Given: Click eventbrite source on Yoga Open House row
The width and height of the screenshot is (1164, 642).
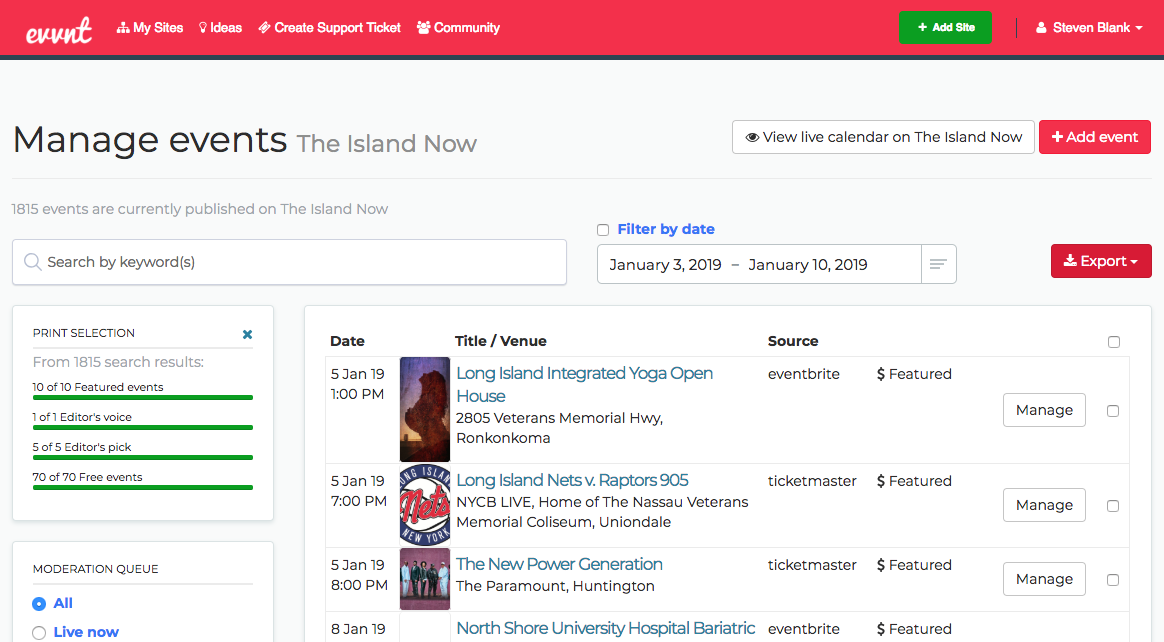Looking at the screenshot, I should 803,374.
